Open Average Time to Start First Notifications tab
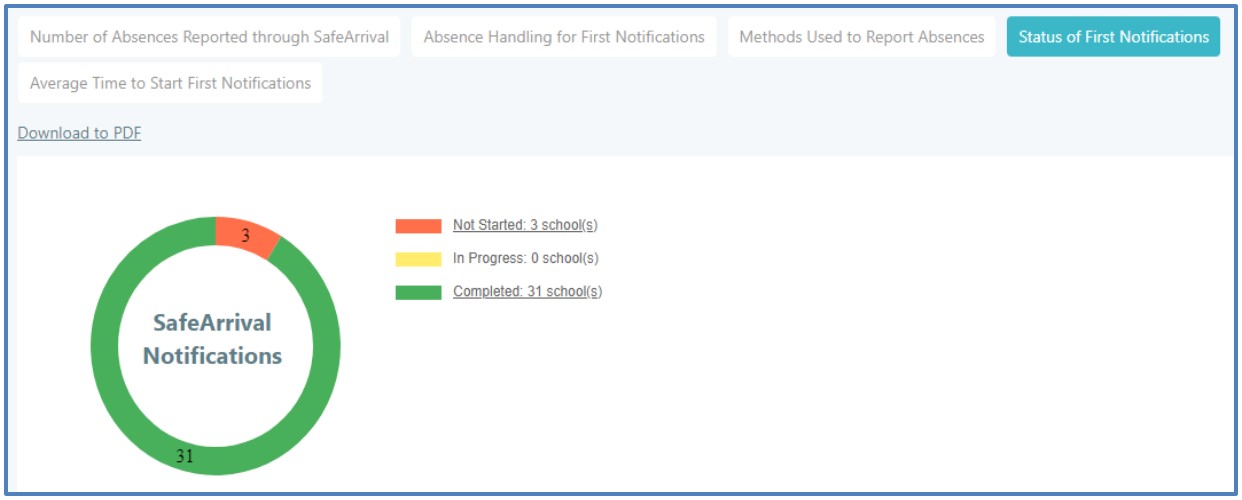 click(x=170, y=83)
